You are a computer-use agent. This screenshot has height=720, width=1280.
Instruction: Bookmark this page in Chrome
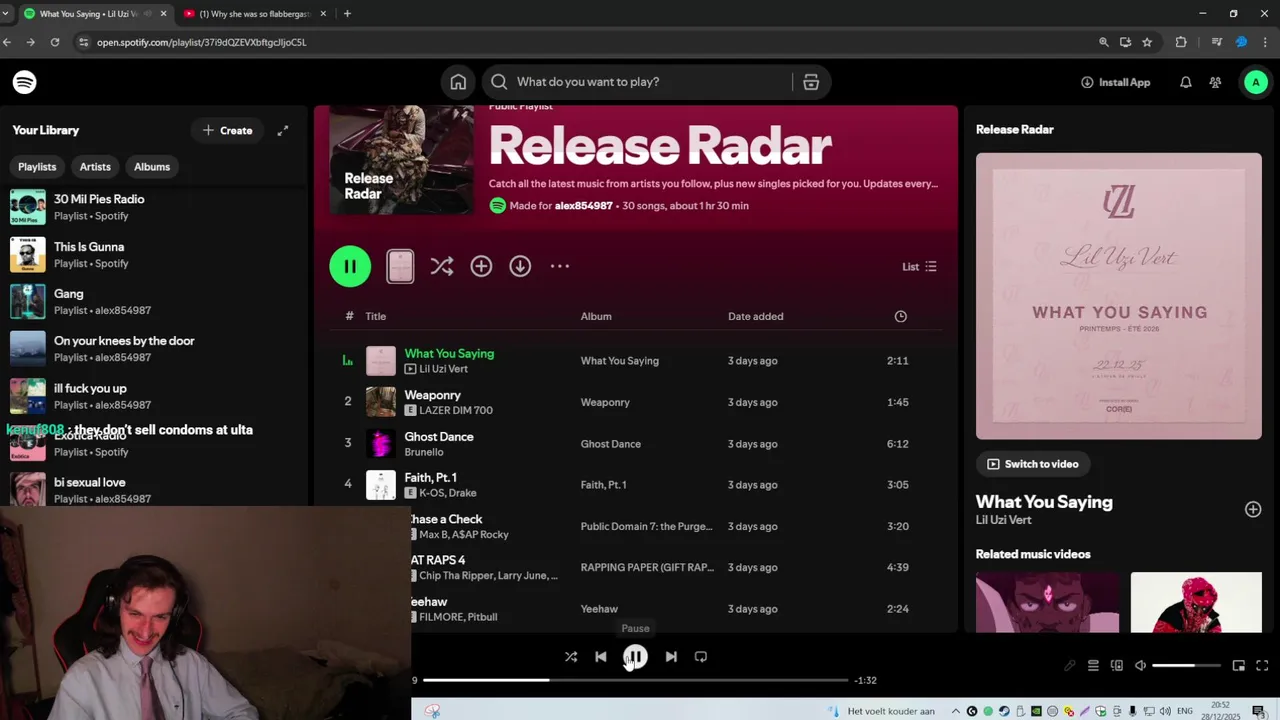(x=1147, y=42)
